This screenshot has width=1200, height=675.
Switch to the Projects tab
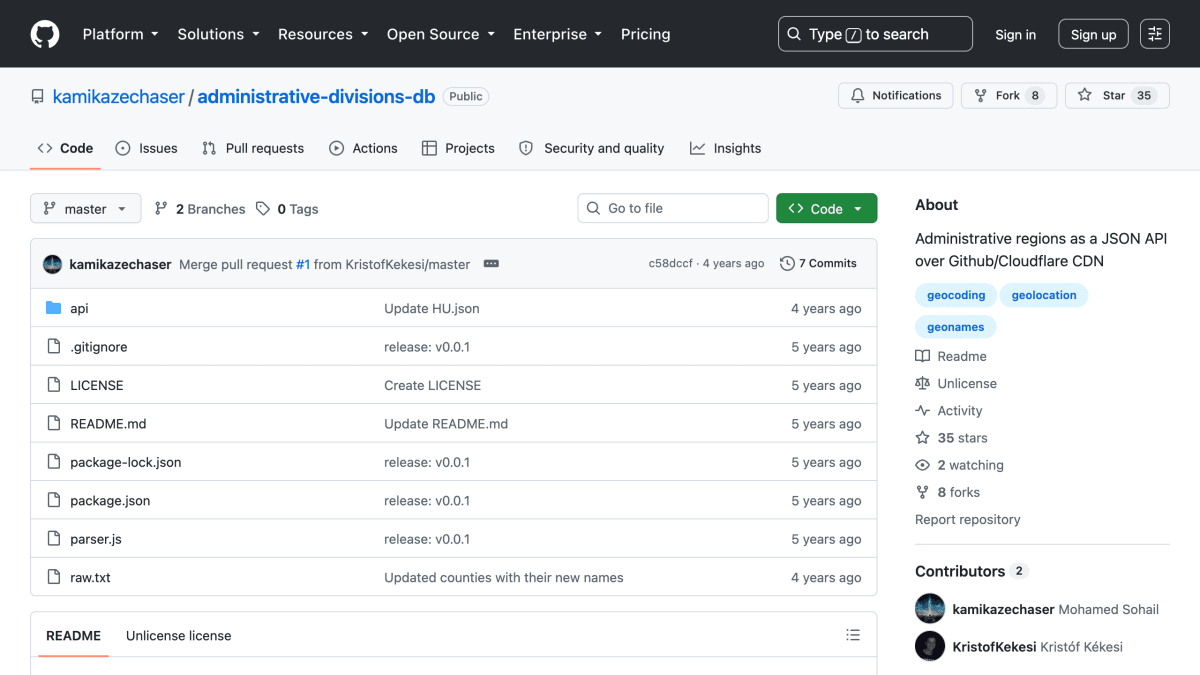[458, 148]
